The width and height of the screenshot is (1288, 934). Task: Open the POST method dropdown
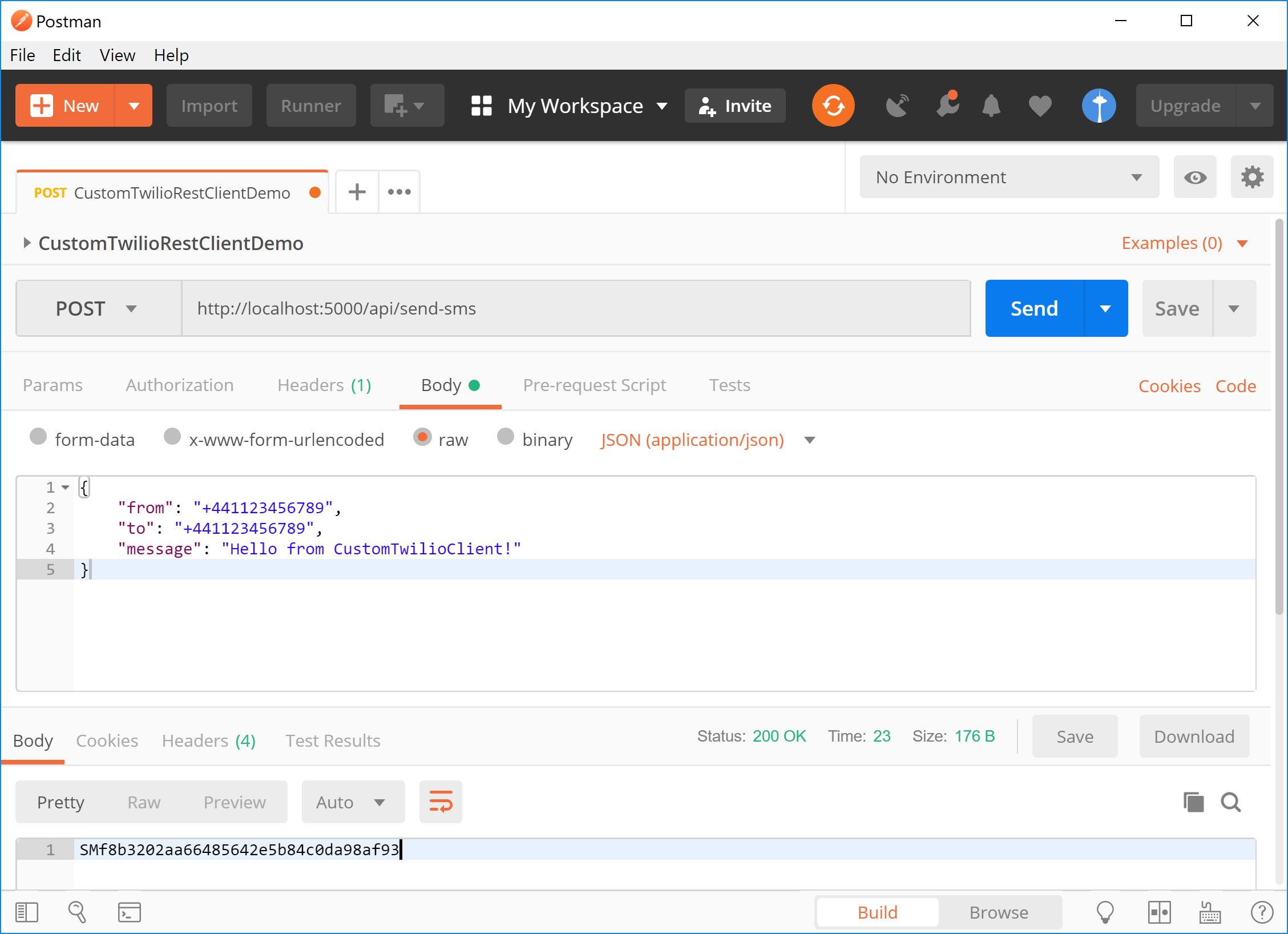[x=98, y=308]
